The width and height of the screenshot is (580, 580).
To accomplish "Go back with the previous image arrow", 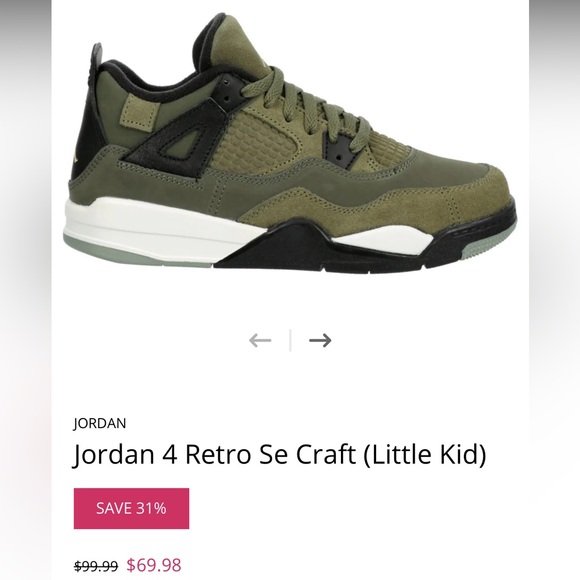I will [260, 340].
